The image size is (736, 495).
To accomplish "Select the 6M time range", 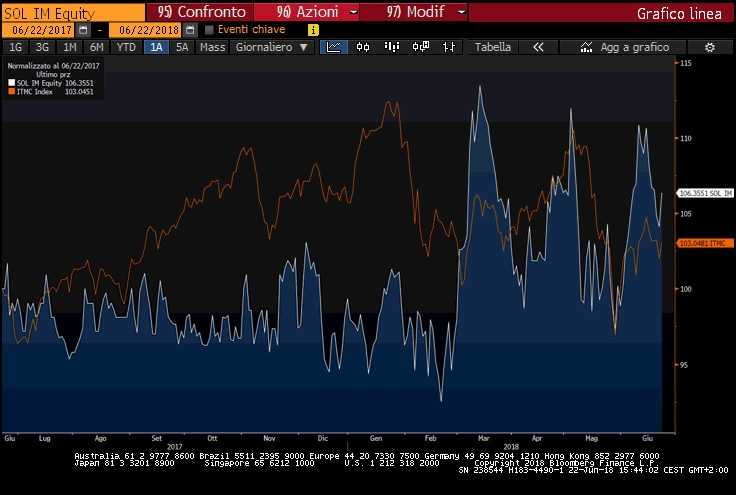I will pos(97,47).
